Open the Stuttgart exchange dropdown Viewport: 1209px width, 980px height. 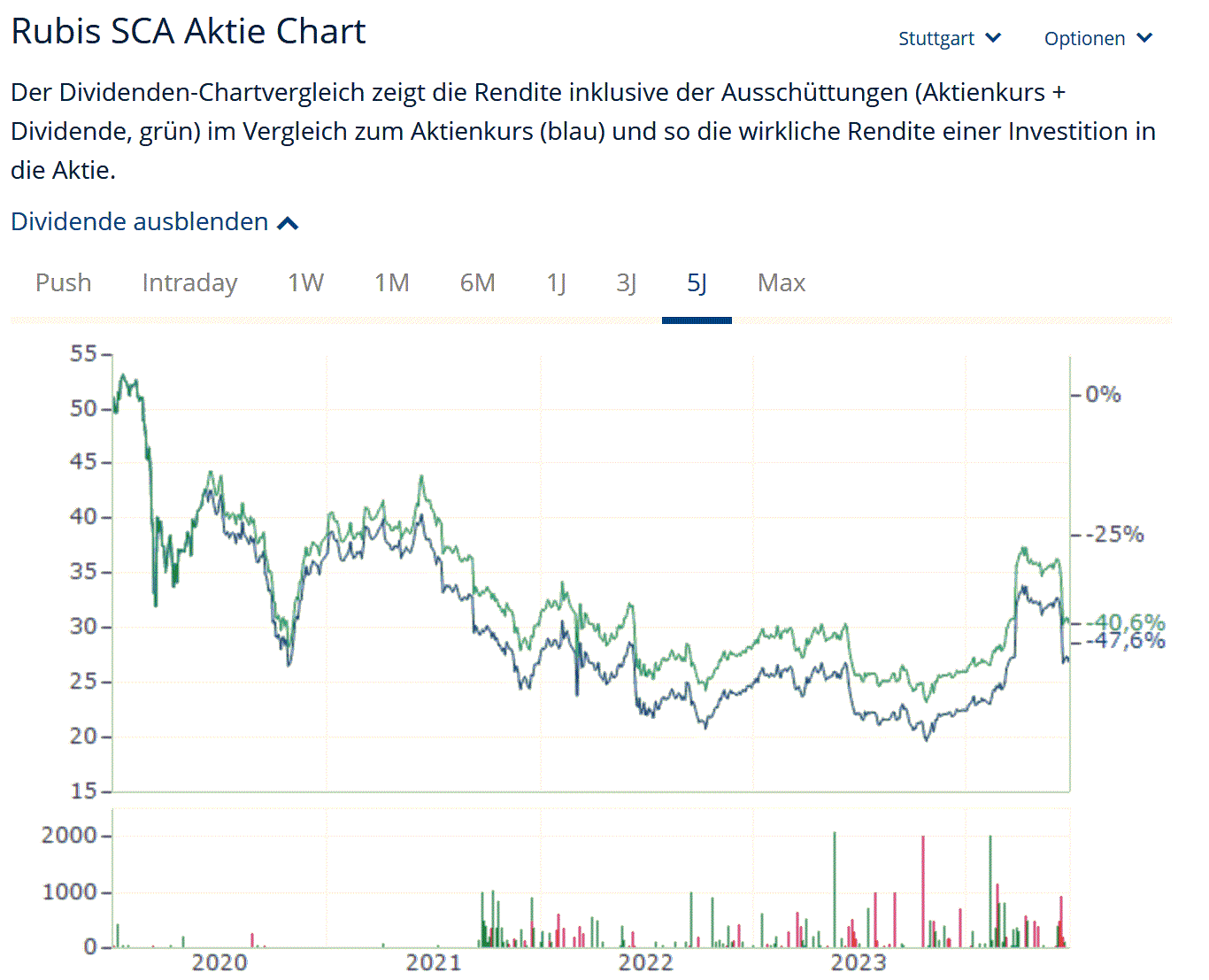point(948,39)
